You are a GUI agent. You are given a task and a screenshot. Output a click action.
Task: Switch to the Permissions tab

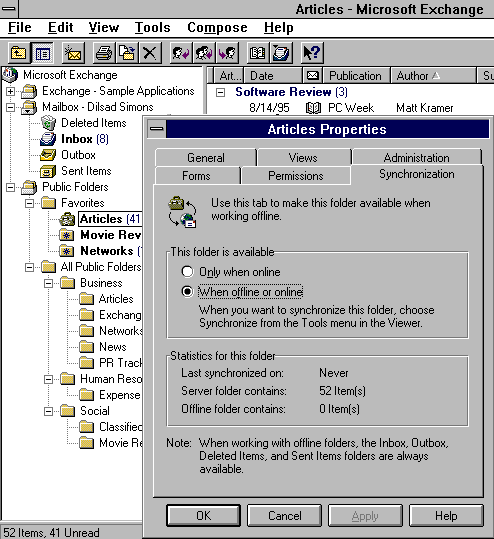296,176
